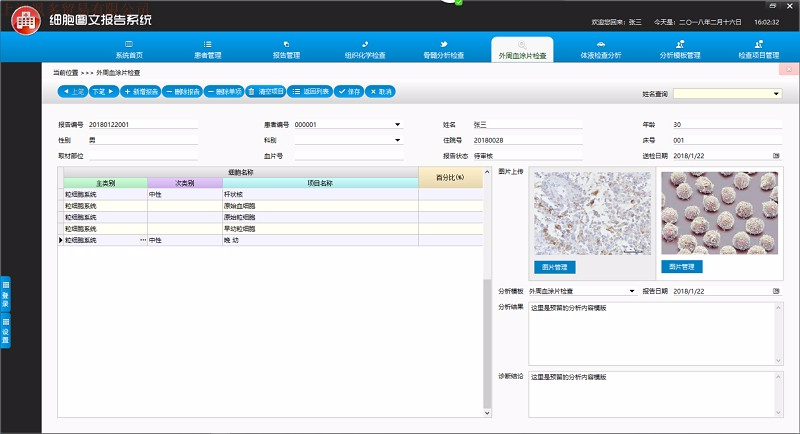800x434 pixels.
Task: Click the ellipsis button in the selected row
Action: coord(143,240)
